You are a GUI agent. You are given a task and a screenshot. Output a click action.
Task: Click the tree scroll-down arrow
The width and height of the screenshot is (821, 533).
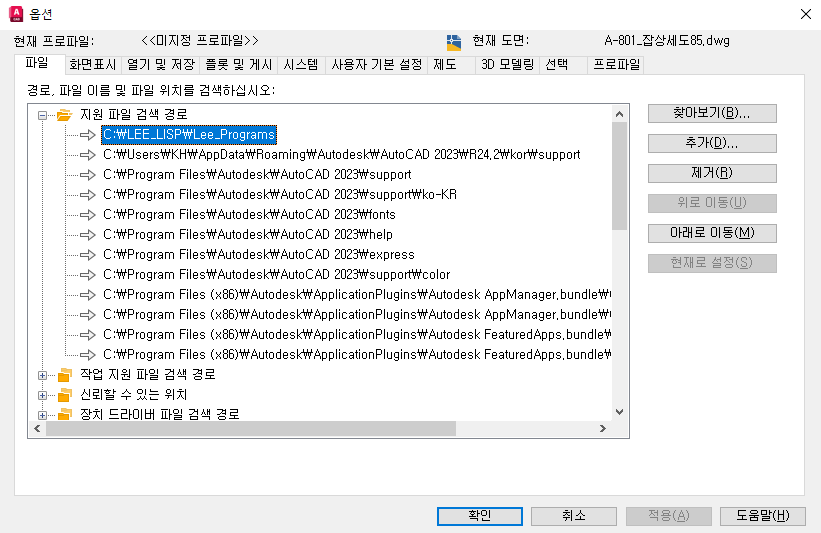619,412
